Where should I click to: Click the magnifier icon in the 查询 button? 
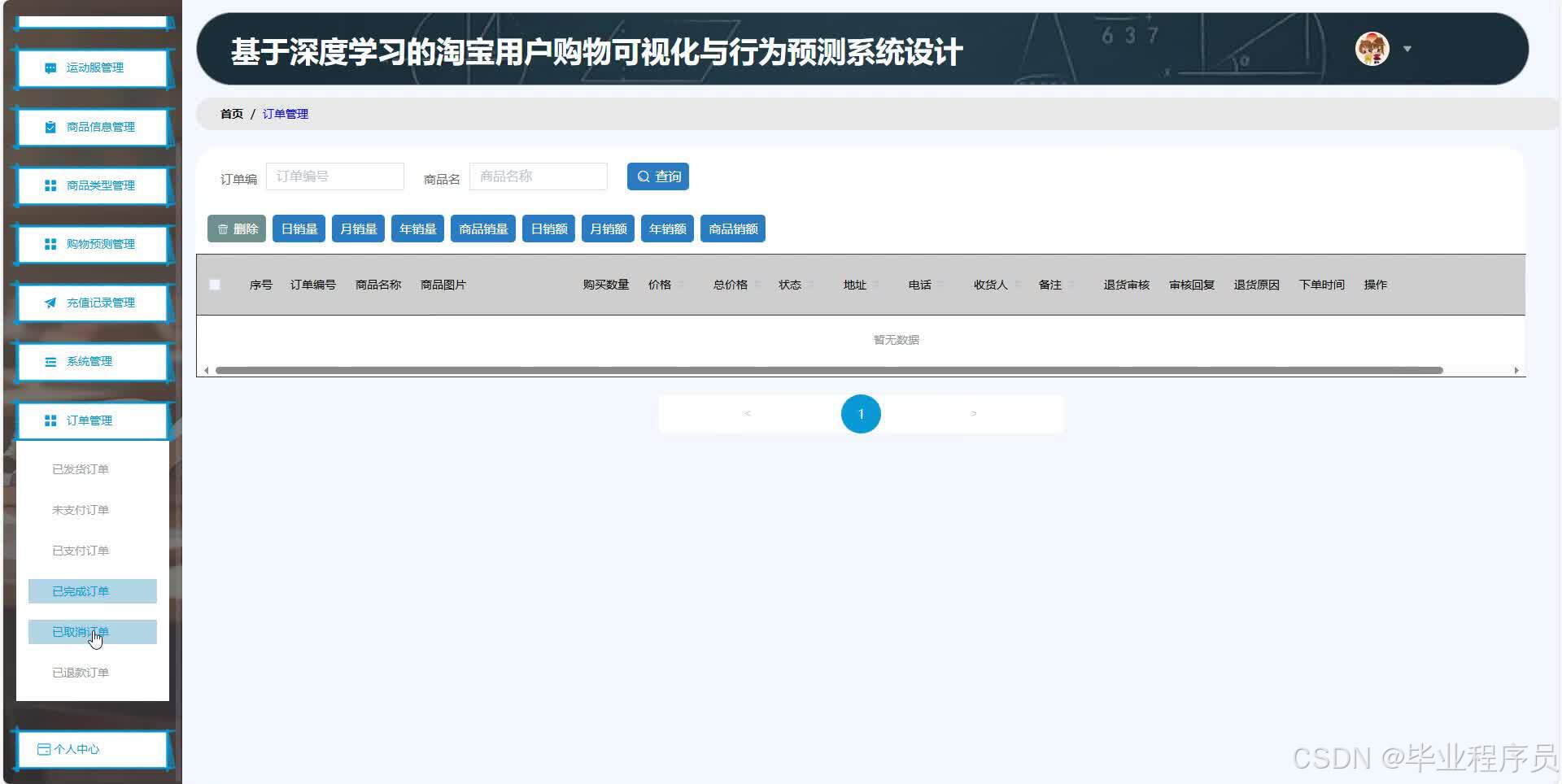pos(644,176)
